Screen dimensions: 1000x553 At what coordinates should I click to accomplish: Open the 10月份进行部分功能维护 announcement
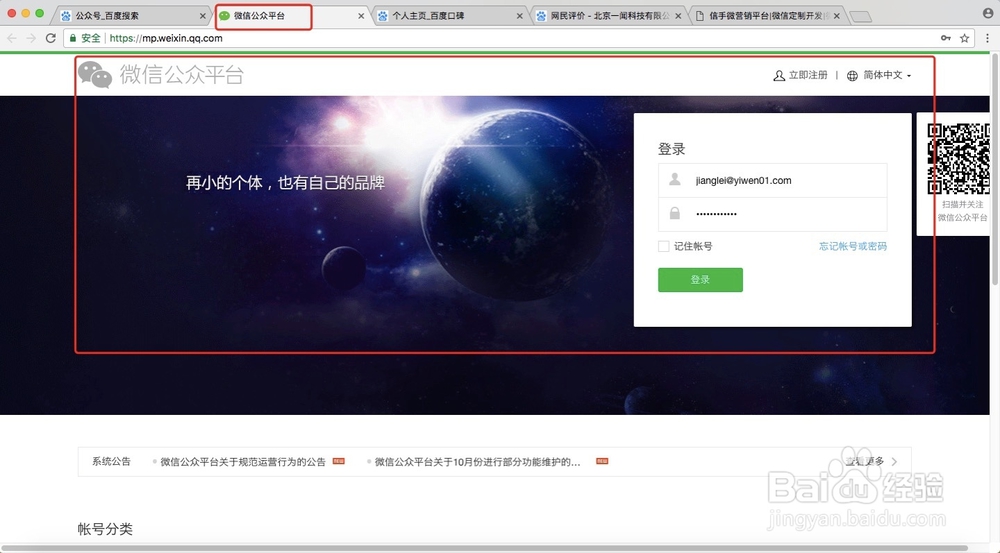(x=478, y=462)
